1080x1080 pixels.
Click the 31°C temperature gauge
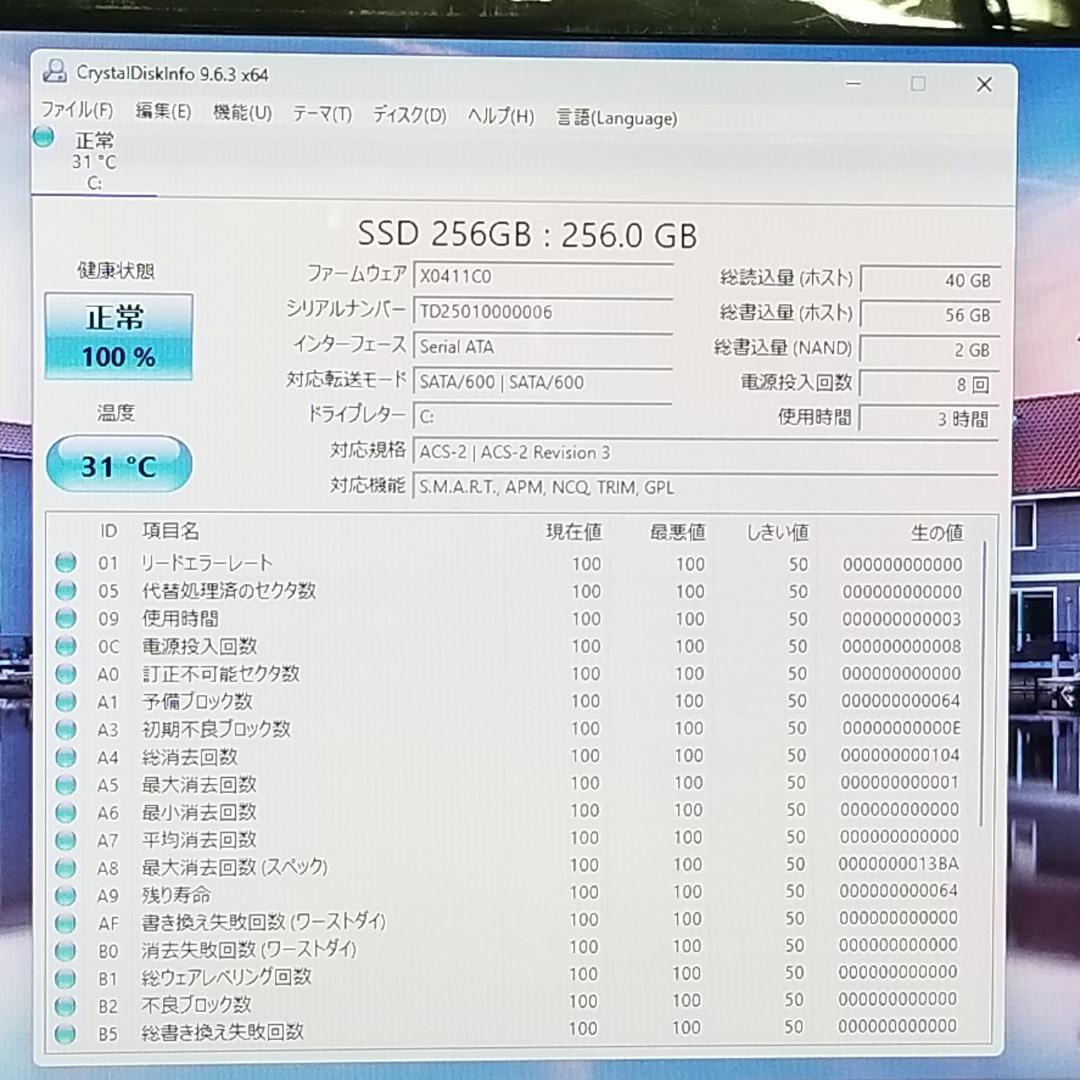click(x=117, y=463)
